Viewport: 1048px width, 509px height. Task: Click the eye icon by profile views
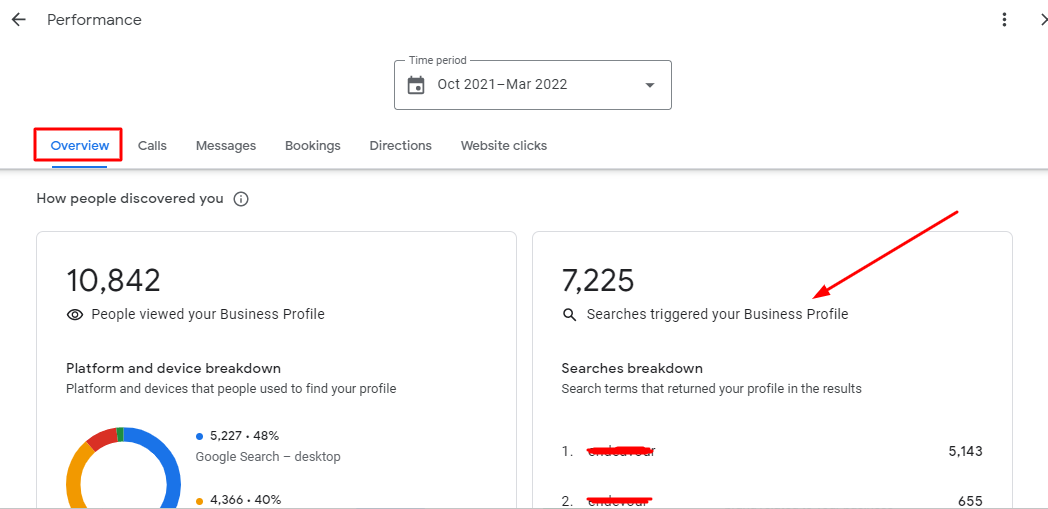[75, 314]
